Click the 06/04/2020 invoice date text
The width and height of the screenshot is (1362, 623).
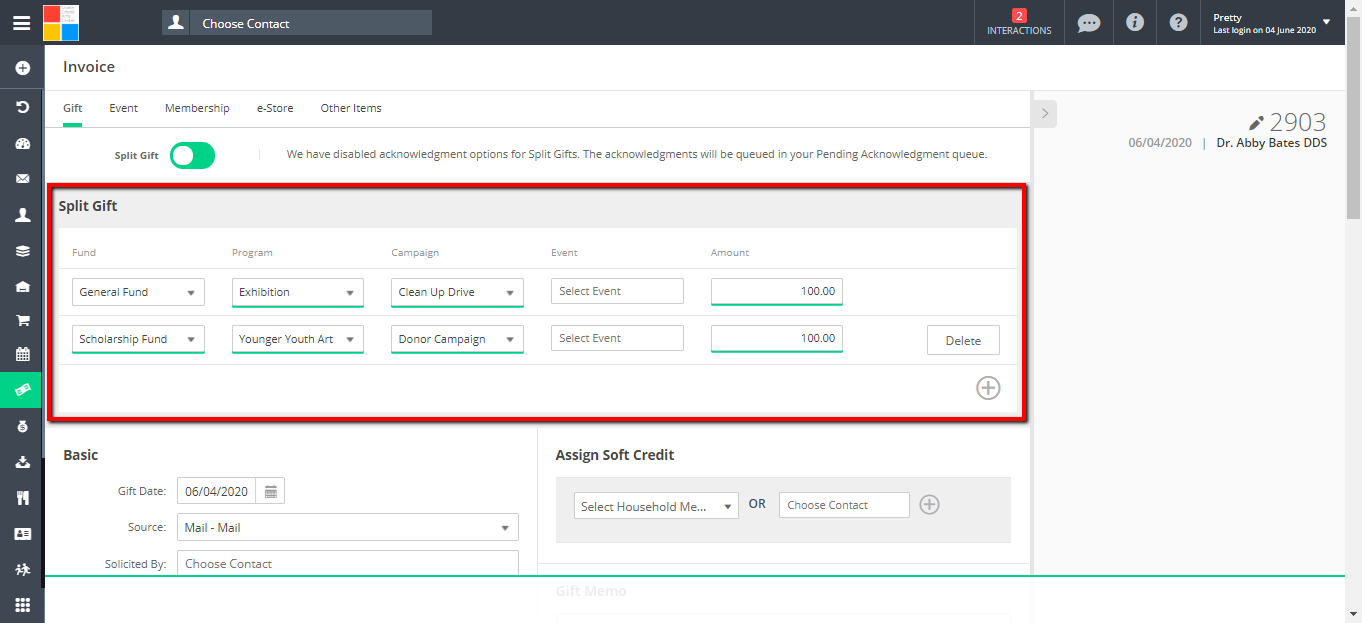click(1160, 143)
